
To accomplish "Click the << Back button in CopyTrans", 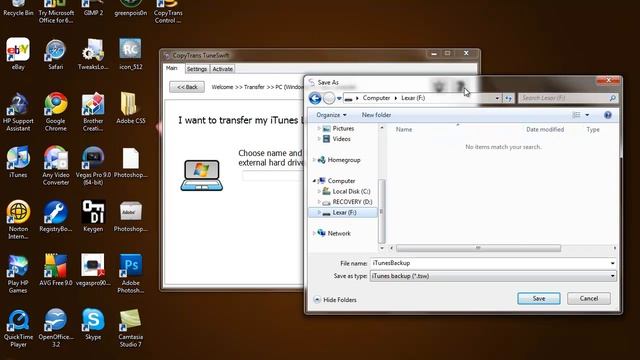I will 187,87.
